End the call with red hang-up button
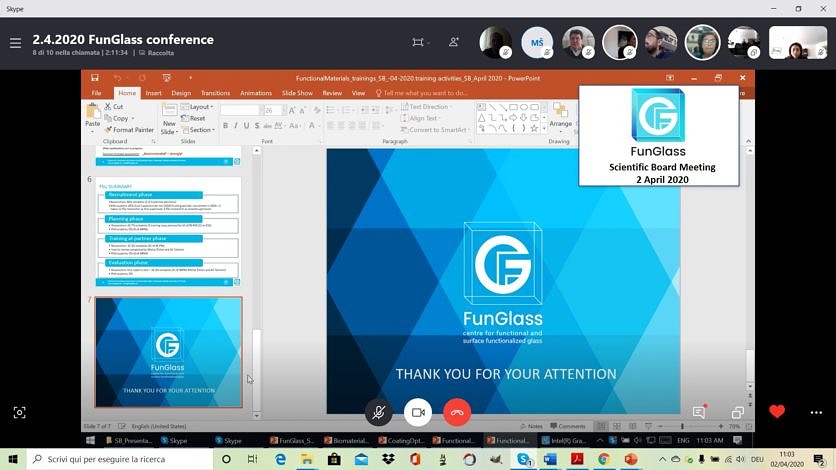The image size is (836, 470). [457, 412]
